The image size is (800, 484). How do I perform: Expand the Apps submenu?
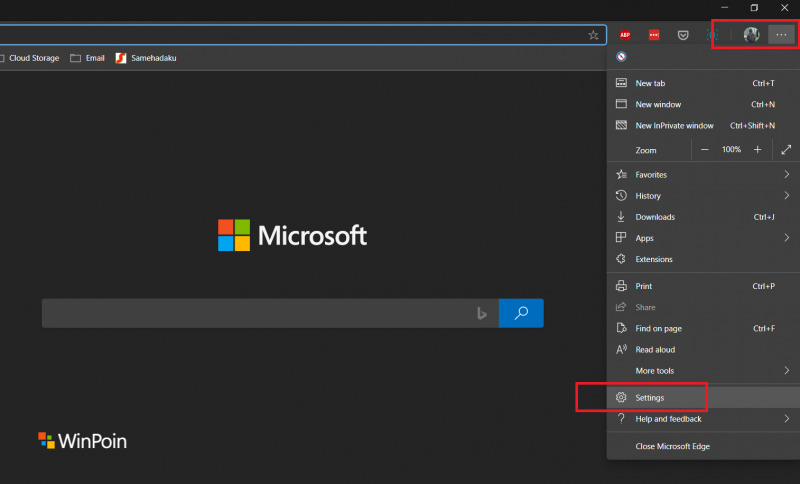(703, 238)
